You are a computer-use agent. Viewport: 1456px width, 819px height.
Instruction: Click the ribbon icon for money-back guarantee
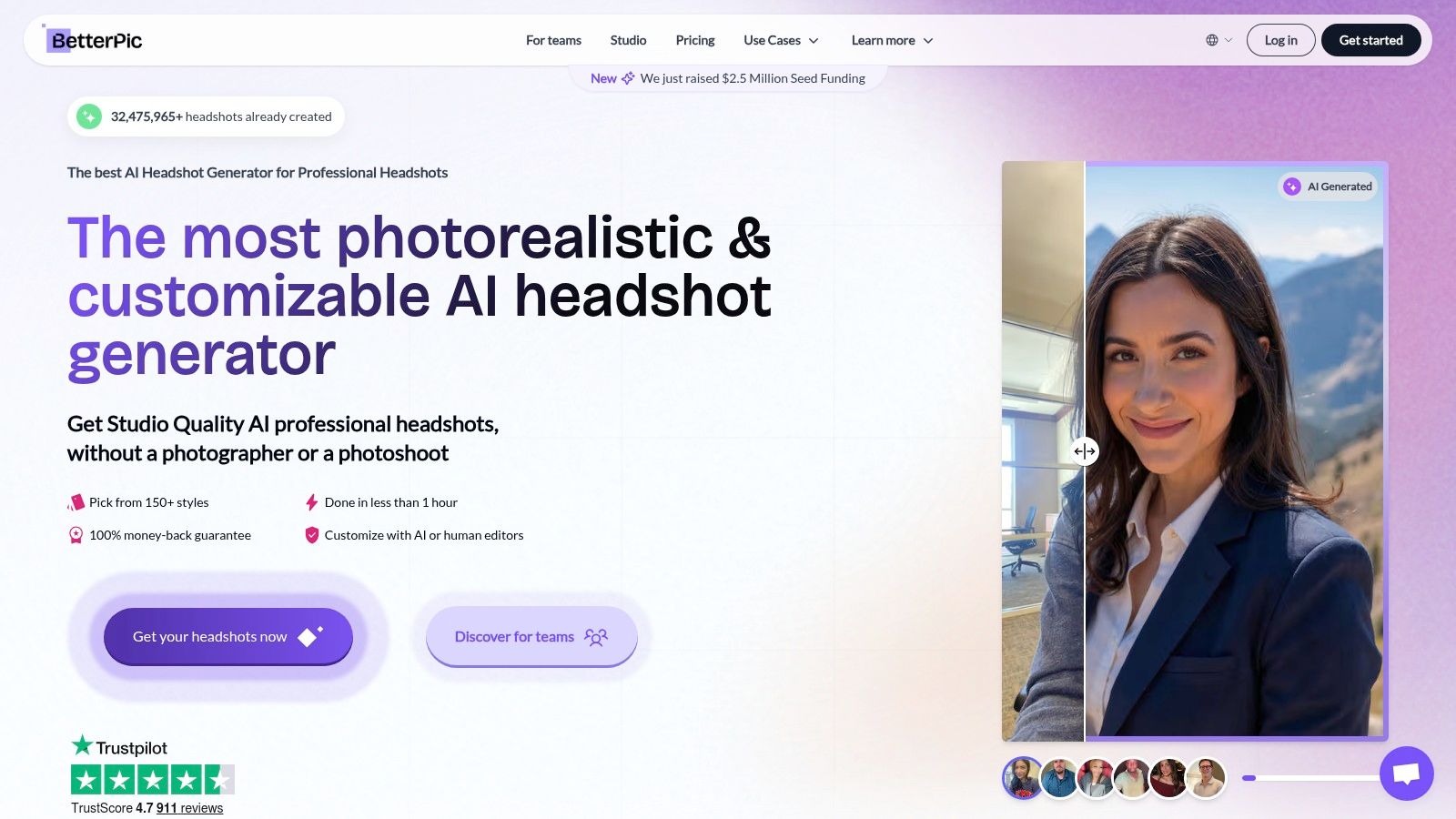76,534
